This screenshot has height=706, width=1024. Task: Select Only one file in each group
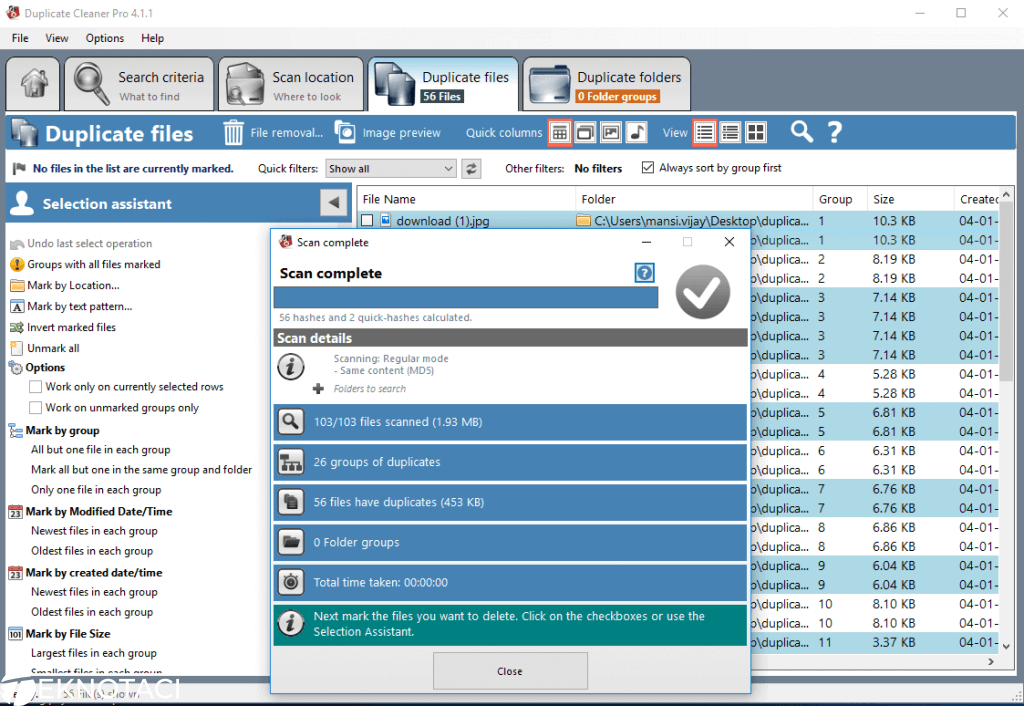(x=96, y=490)
